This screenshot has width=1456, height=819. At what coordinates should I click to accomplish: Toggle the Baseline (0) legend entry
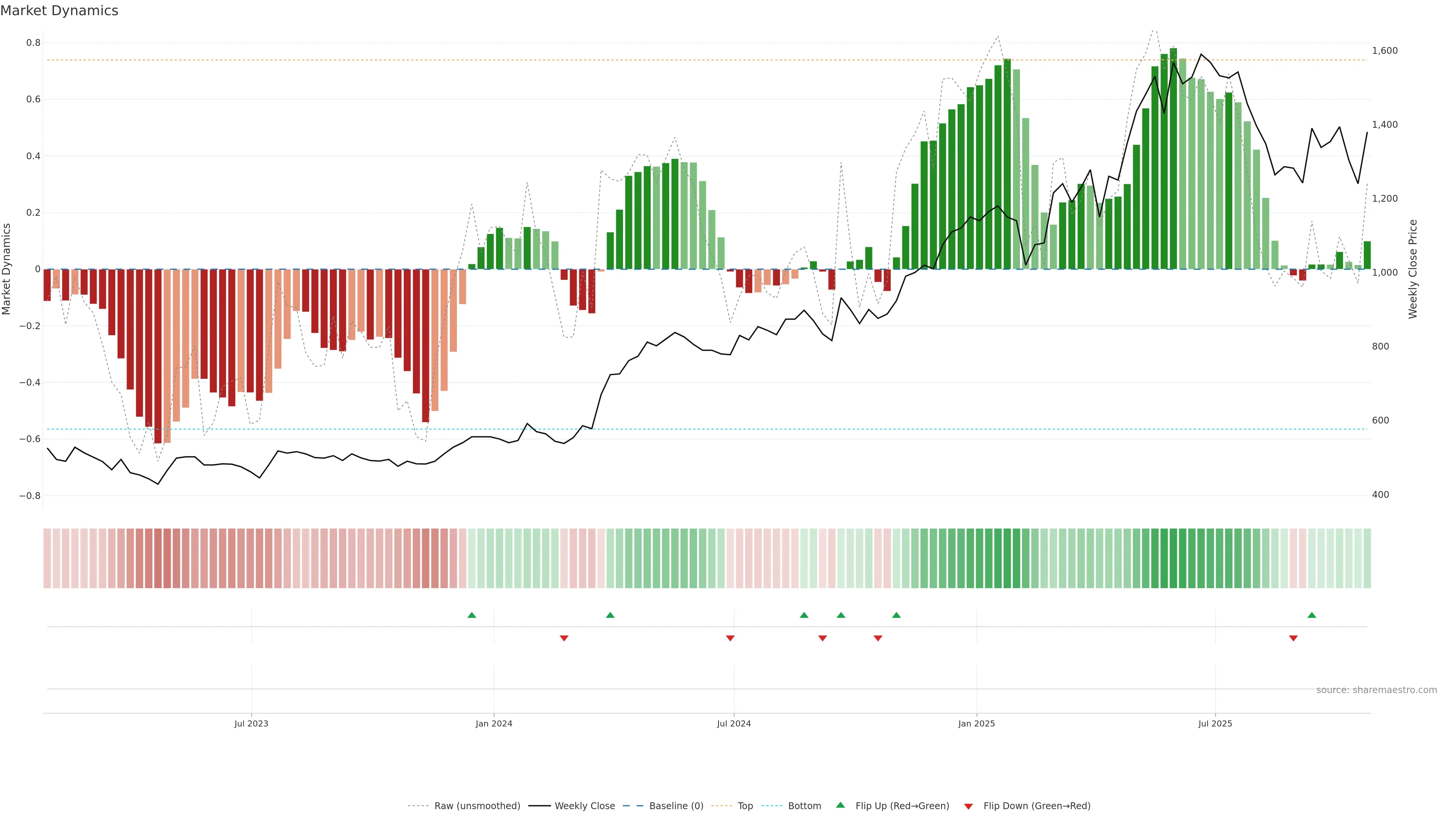coord(676,806)
